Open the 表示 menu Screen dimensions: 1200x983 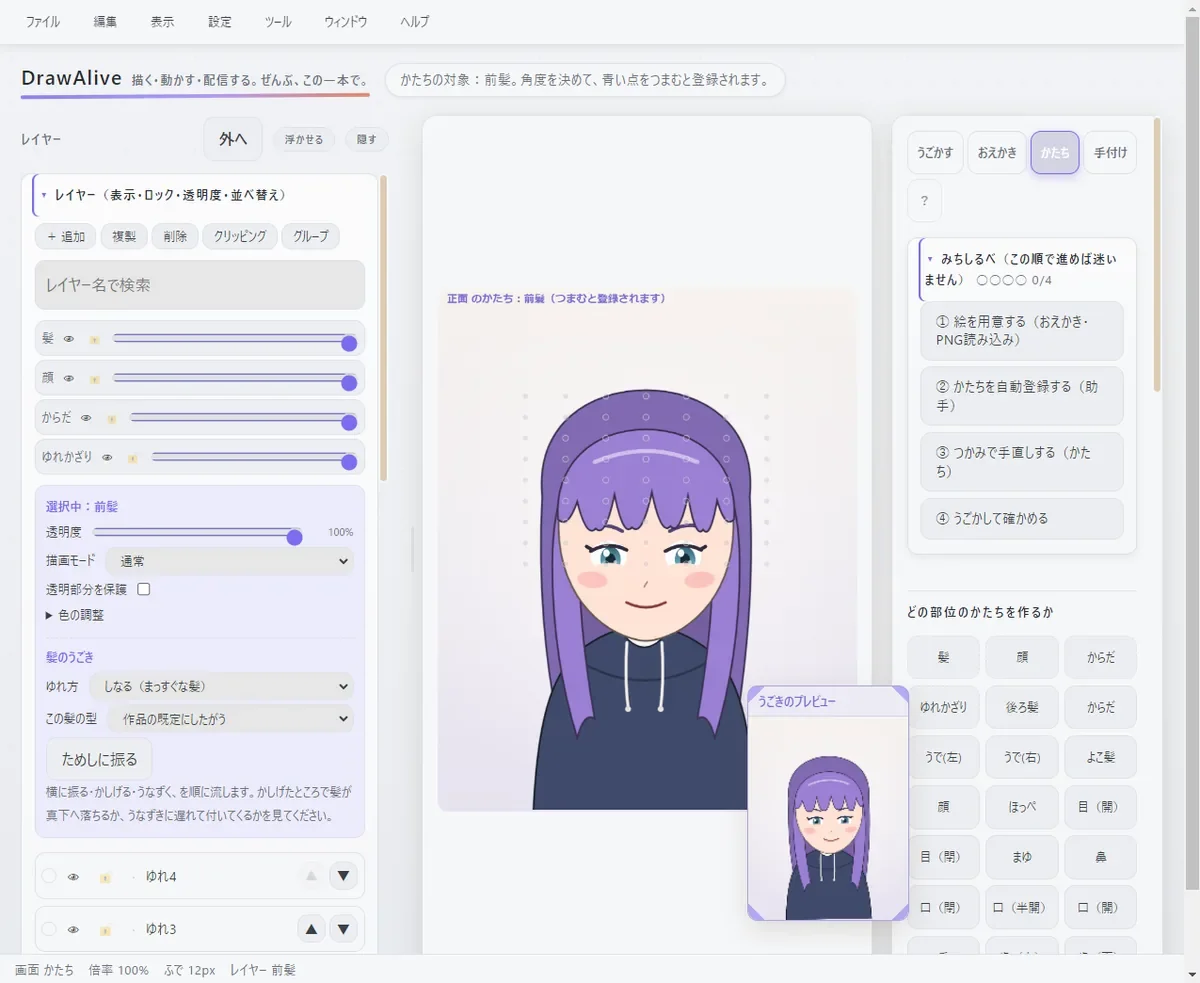click(x=162, y=22)
